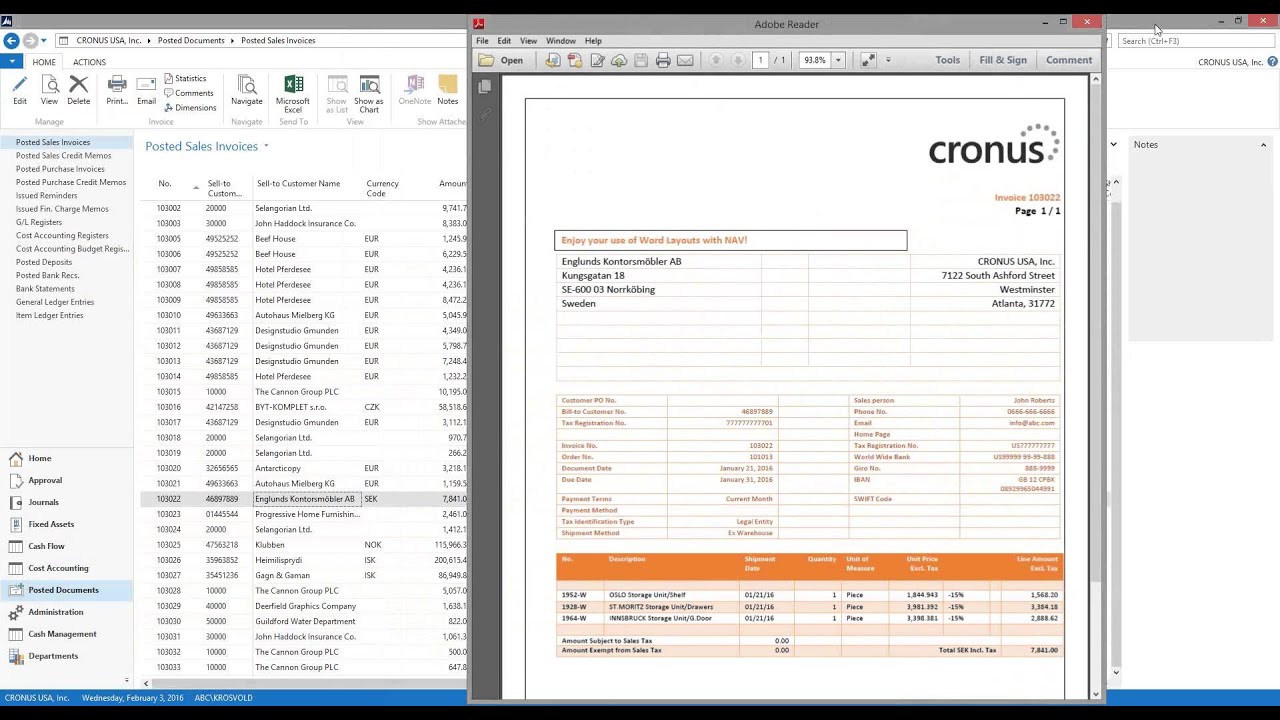Click Adobe Reader email envelope icon
The width and height of the screenshot is (1280, 720).
[x=685, y=60]
